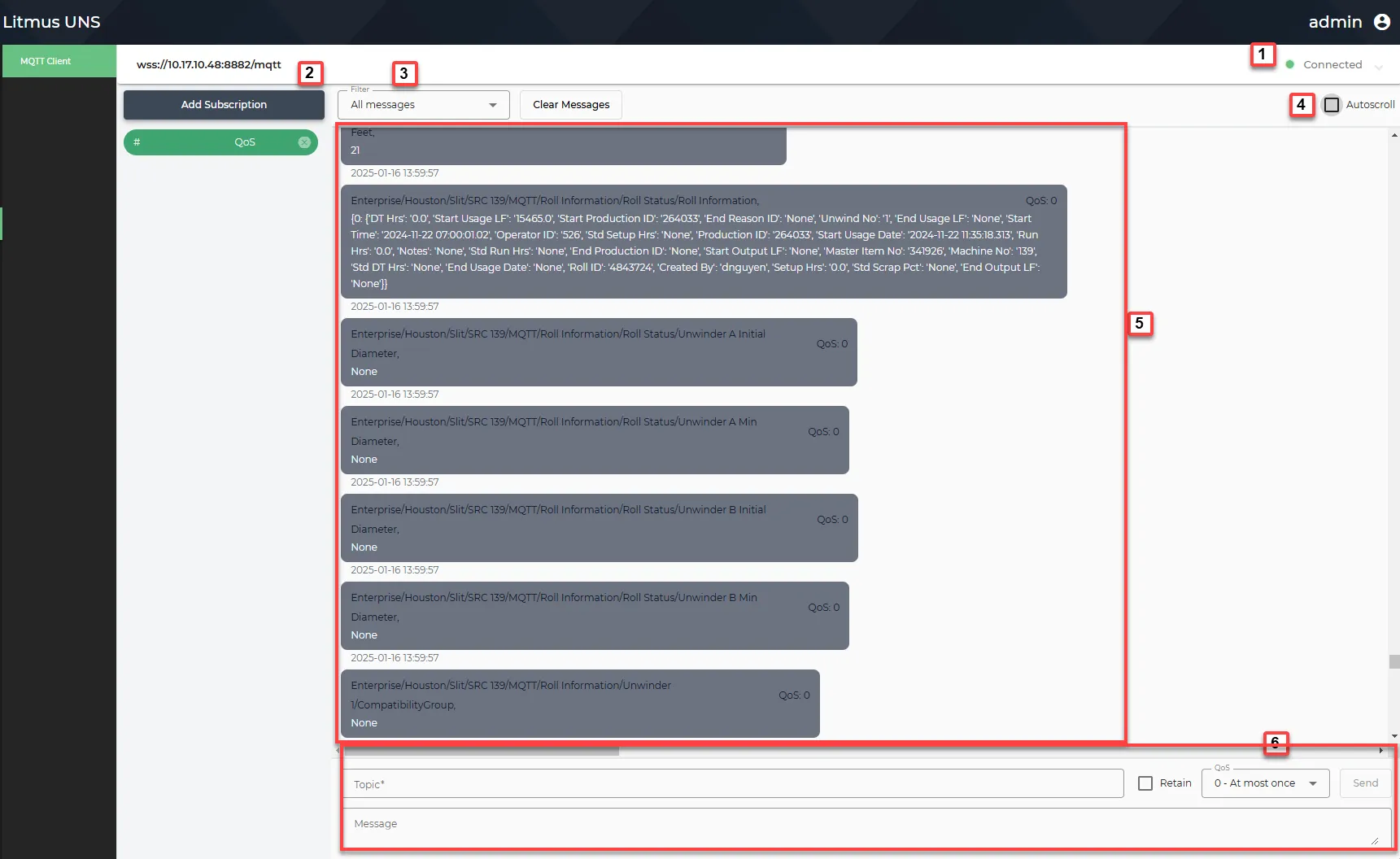Click the wss://10.17.10.48:8882/mqtt broker address
The image size is (1400, 859).
209,64
